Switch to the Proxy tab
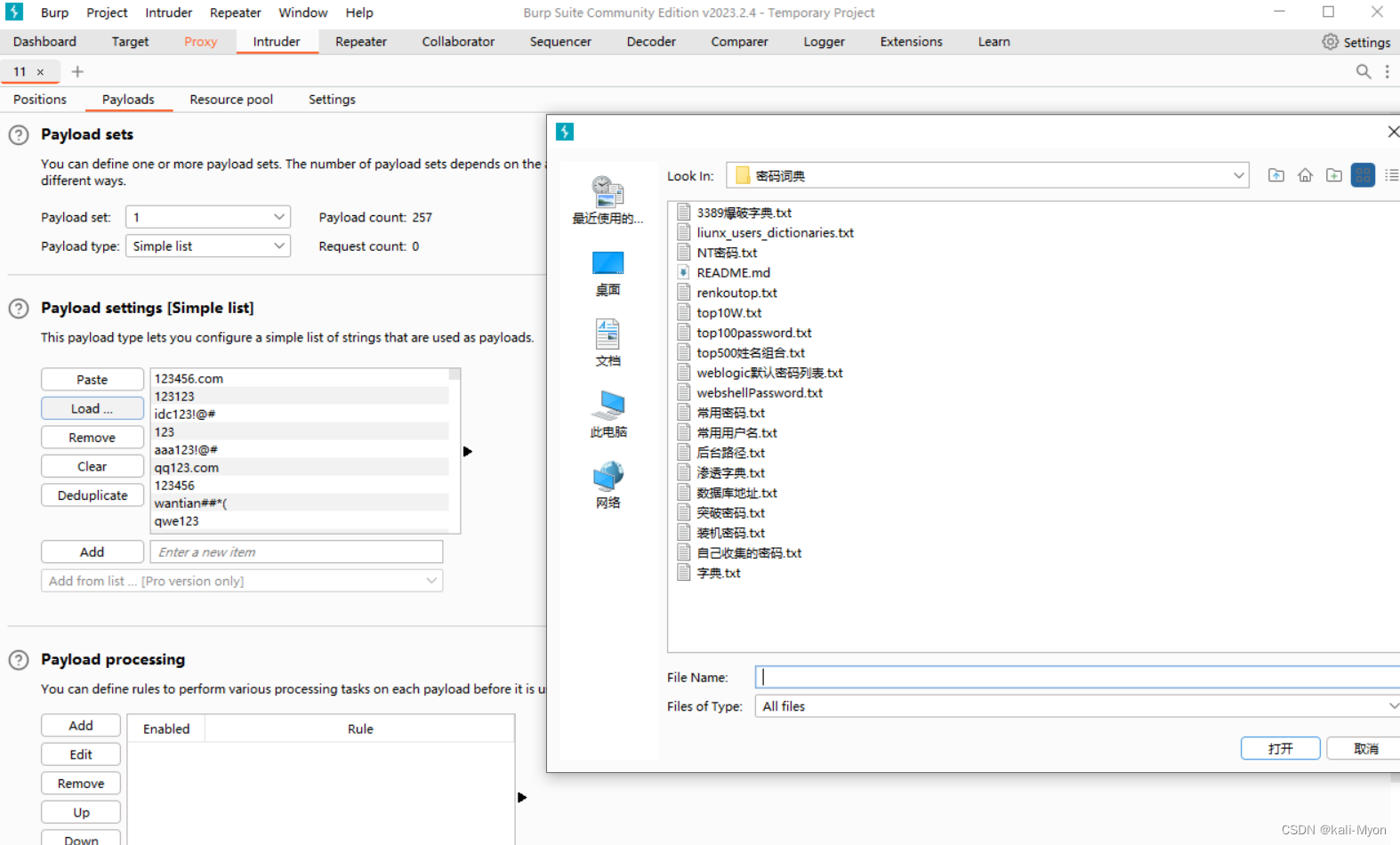The width and height of the screenshot is (1400, 845). 200,42
